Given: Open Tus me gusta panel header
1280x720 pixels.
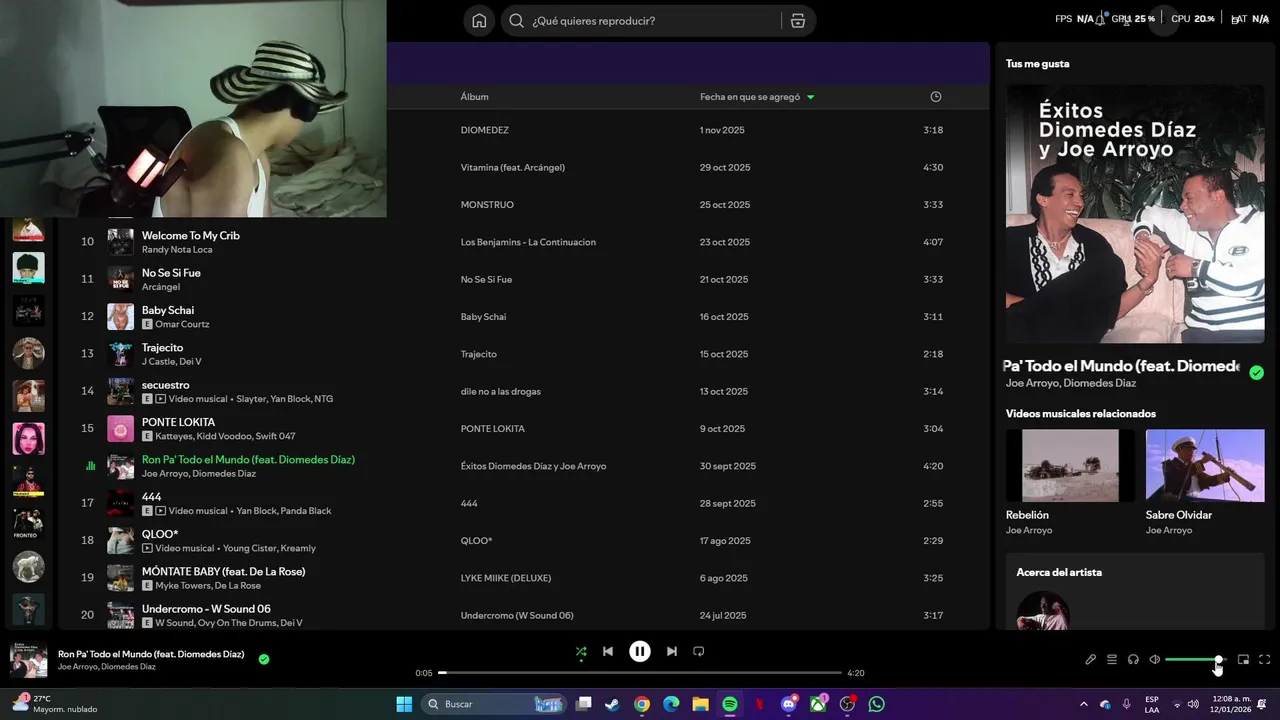Looking at the screenshot, I should click(x=1037, y=64).
